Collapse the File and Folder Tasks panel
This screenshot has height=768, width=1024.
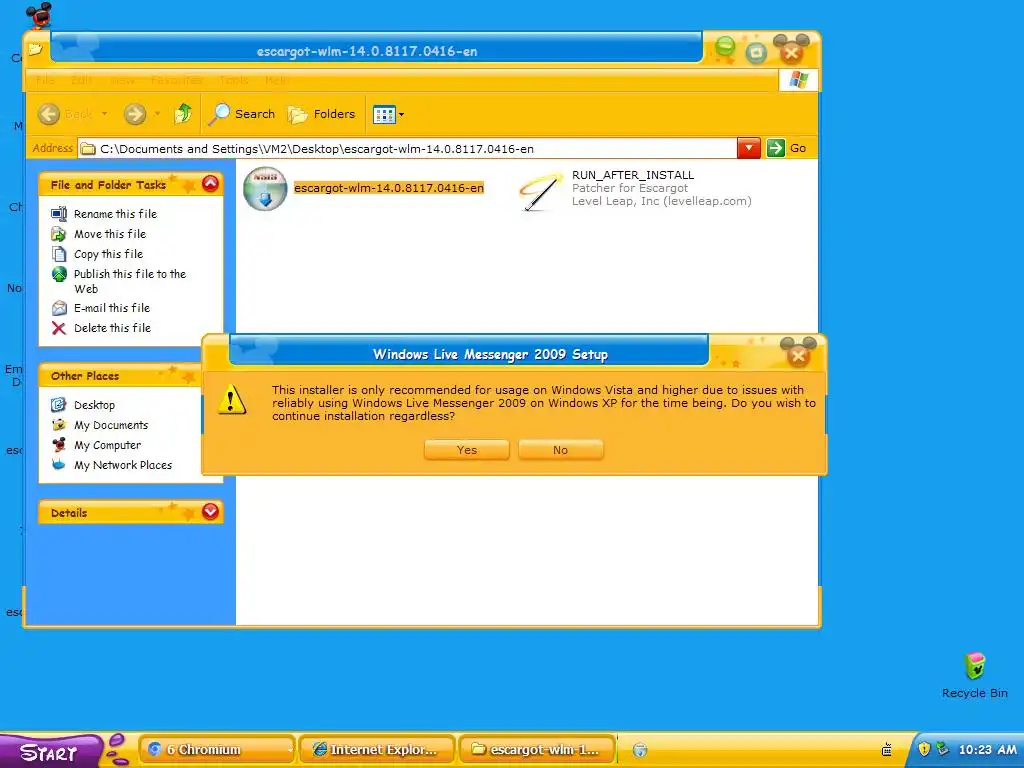210,184
